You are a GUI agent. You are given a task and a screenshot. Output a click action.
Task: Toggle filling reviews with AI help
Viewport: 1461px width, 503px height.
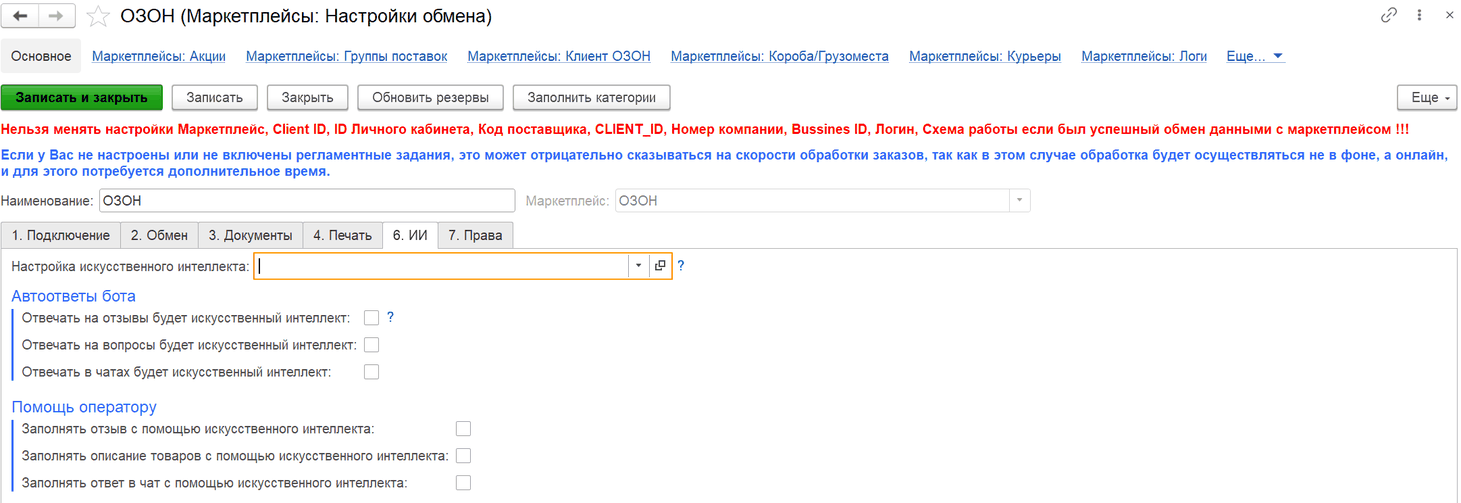click(463, 429)
